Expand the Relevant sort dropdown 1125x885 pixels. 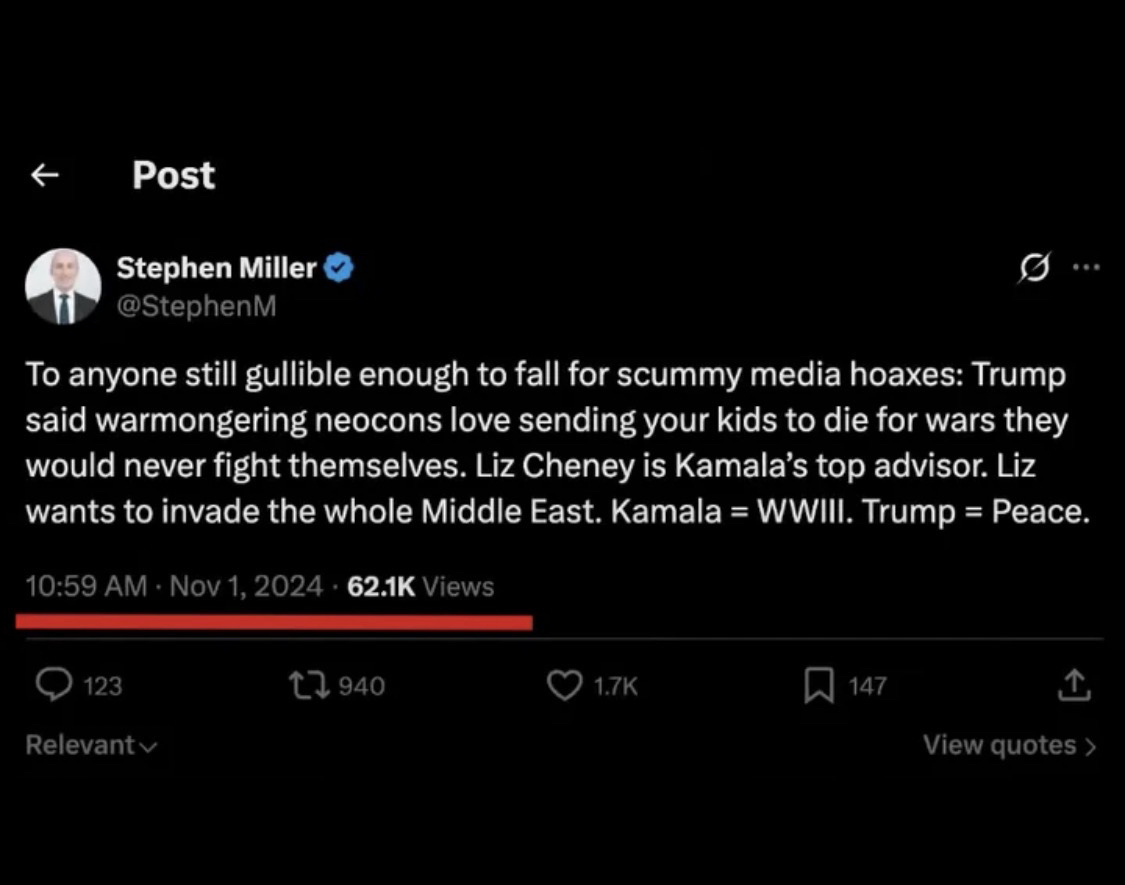click(91, 745)
